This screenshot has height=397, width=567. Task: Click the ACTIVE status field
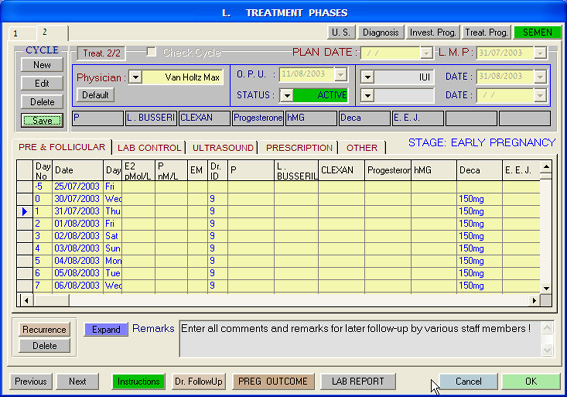point(320,95)
